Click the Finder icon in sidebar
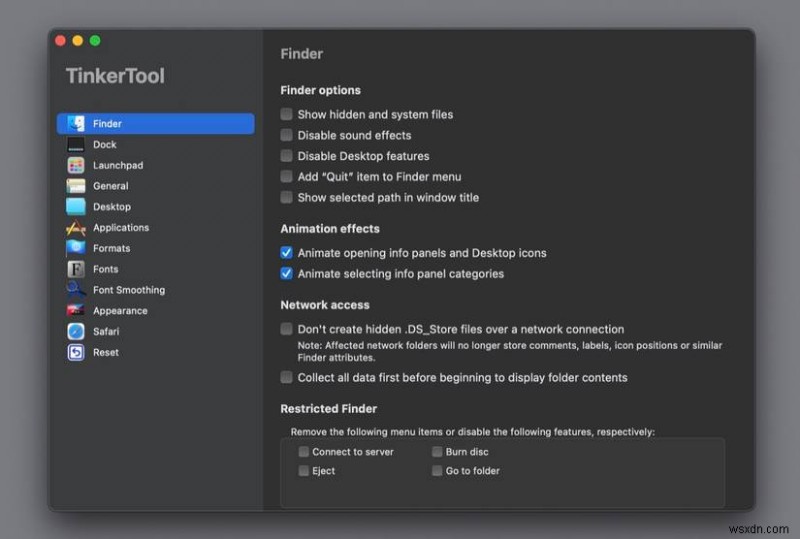800x539 pixels. tap(76, 124)
